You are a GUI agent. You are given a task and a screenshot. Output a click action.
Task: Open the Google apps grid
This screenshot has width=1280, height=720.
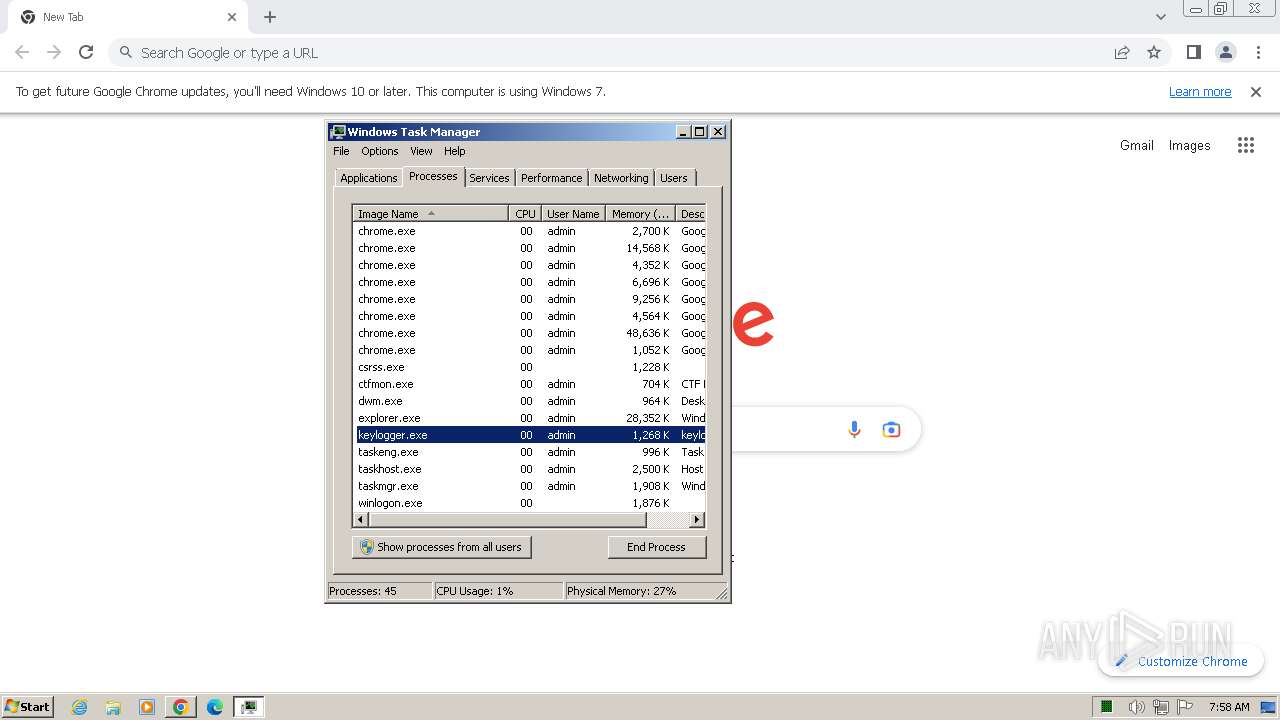(x=1245, y=145)
